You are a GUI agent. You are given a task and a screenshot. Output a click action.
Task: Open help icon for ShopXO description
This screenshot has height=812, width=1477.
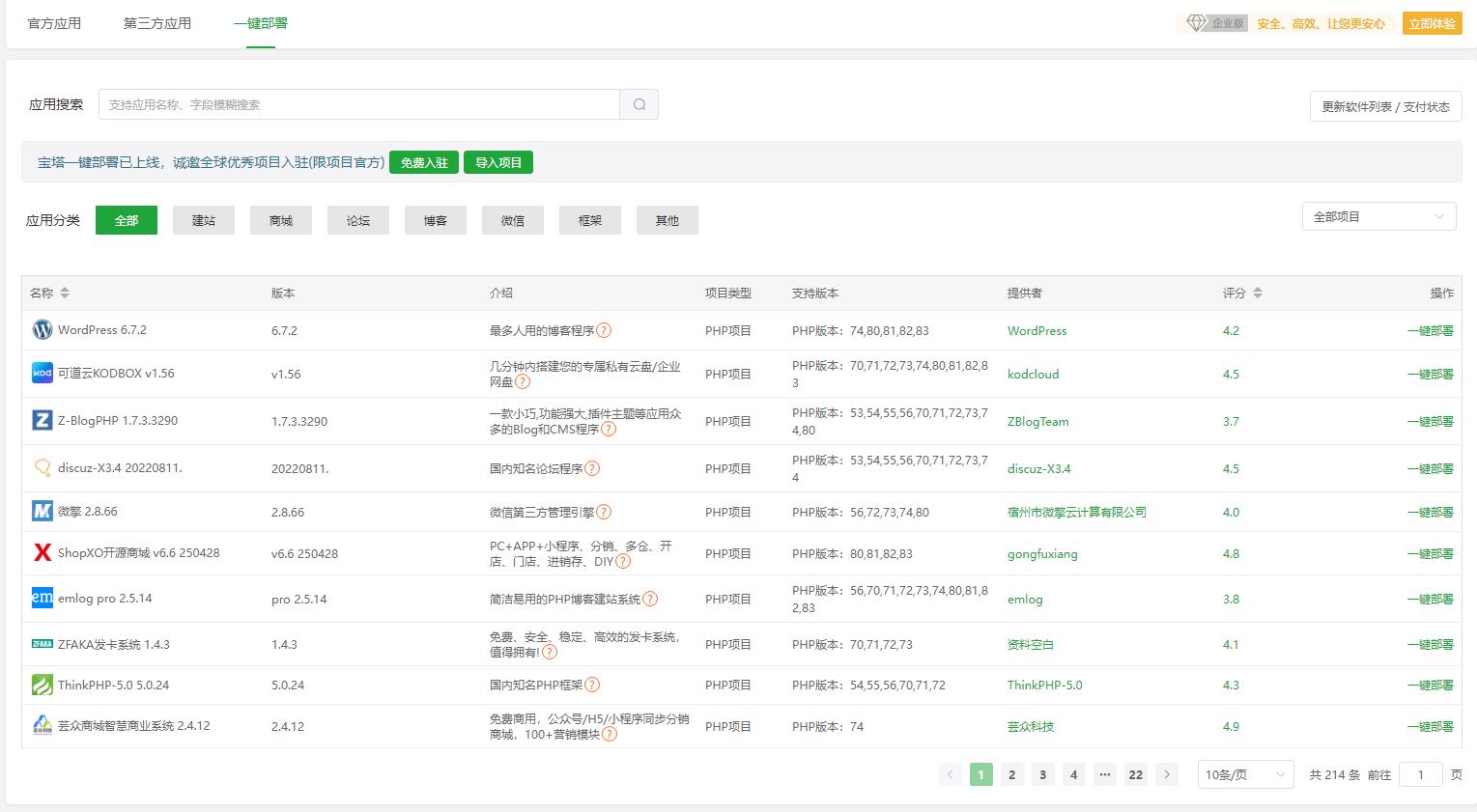coord(623,561)
